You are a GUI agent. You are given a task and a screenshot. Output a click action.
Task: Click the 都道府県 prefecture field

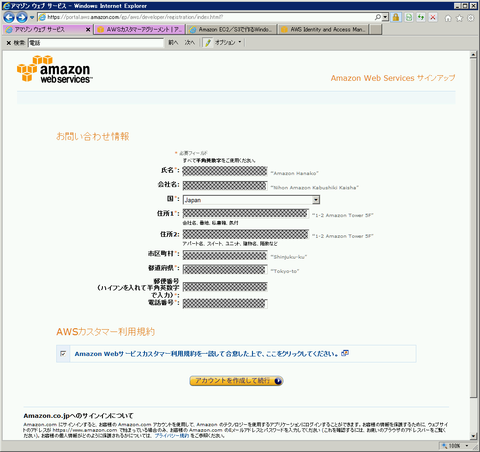[225, 269]
